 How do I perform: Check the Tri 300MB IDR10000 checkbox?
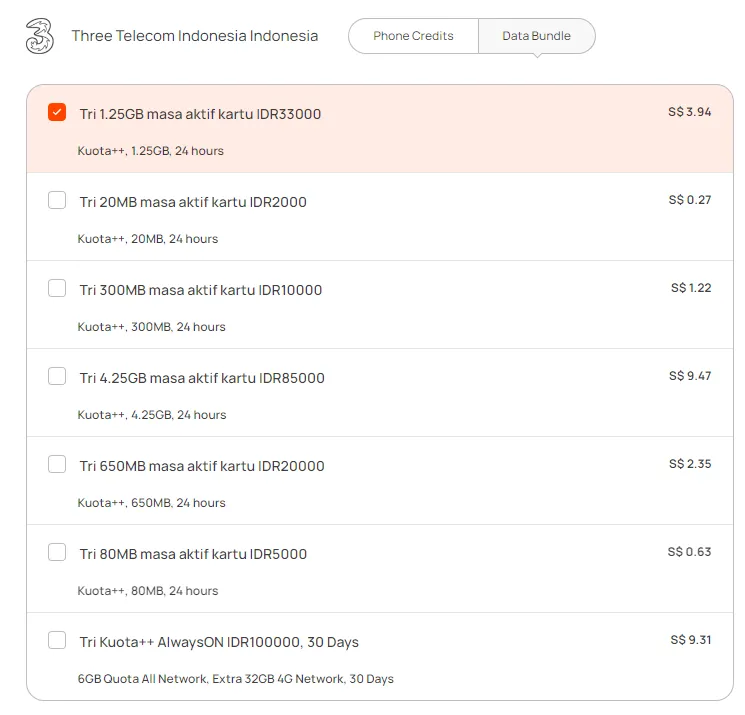tap(57, 288)
